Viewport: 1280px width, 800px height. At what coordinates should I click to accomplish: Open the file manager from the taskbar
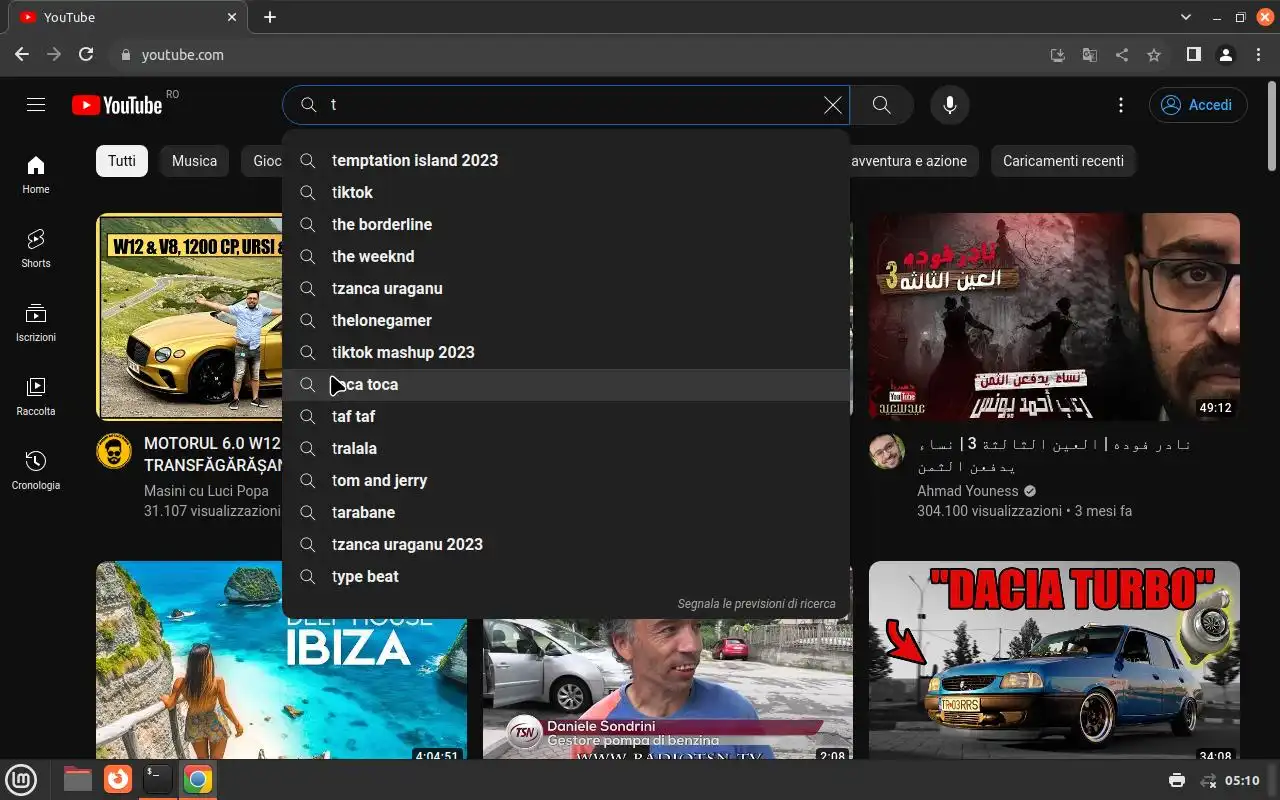point(78,779)
